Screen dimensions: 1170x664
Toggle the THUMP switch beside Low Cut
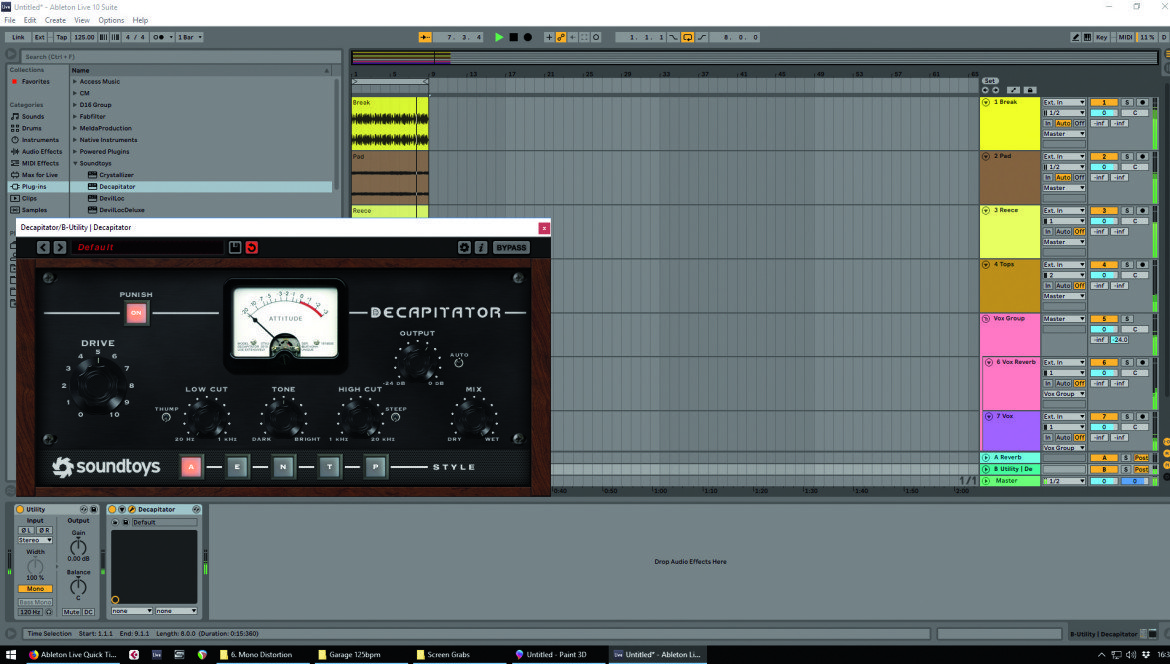[x=166, y=417]
